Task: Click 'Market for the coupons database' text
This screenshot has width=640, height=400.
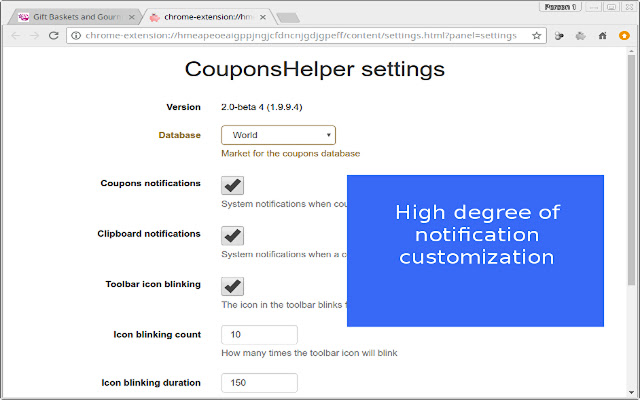Action: point(291,153)
